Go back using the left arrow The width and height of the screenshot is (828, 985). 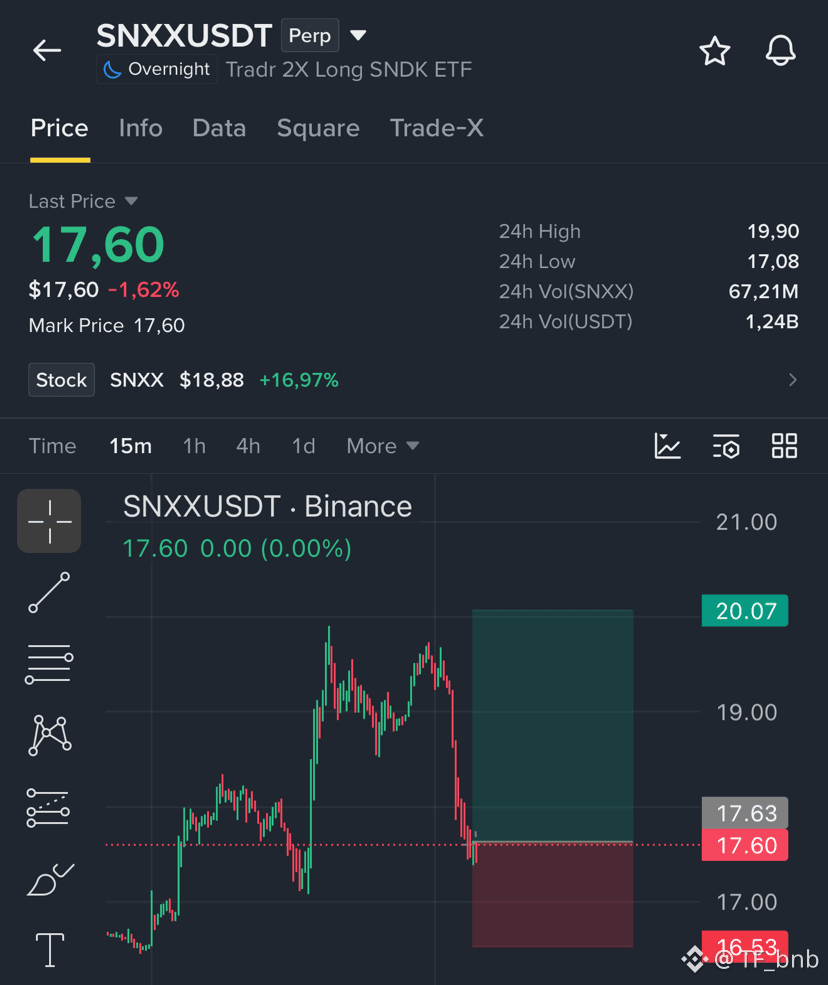click(47, 50)
